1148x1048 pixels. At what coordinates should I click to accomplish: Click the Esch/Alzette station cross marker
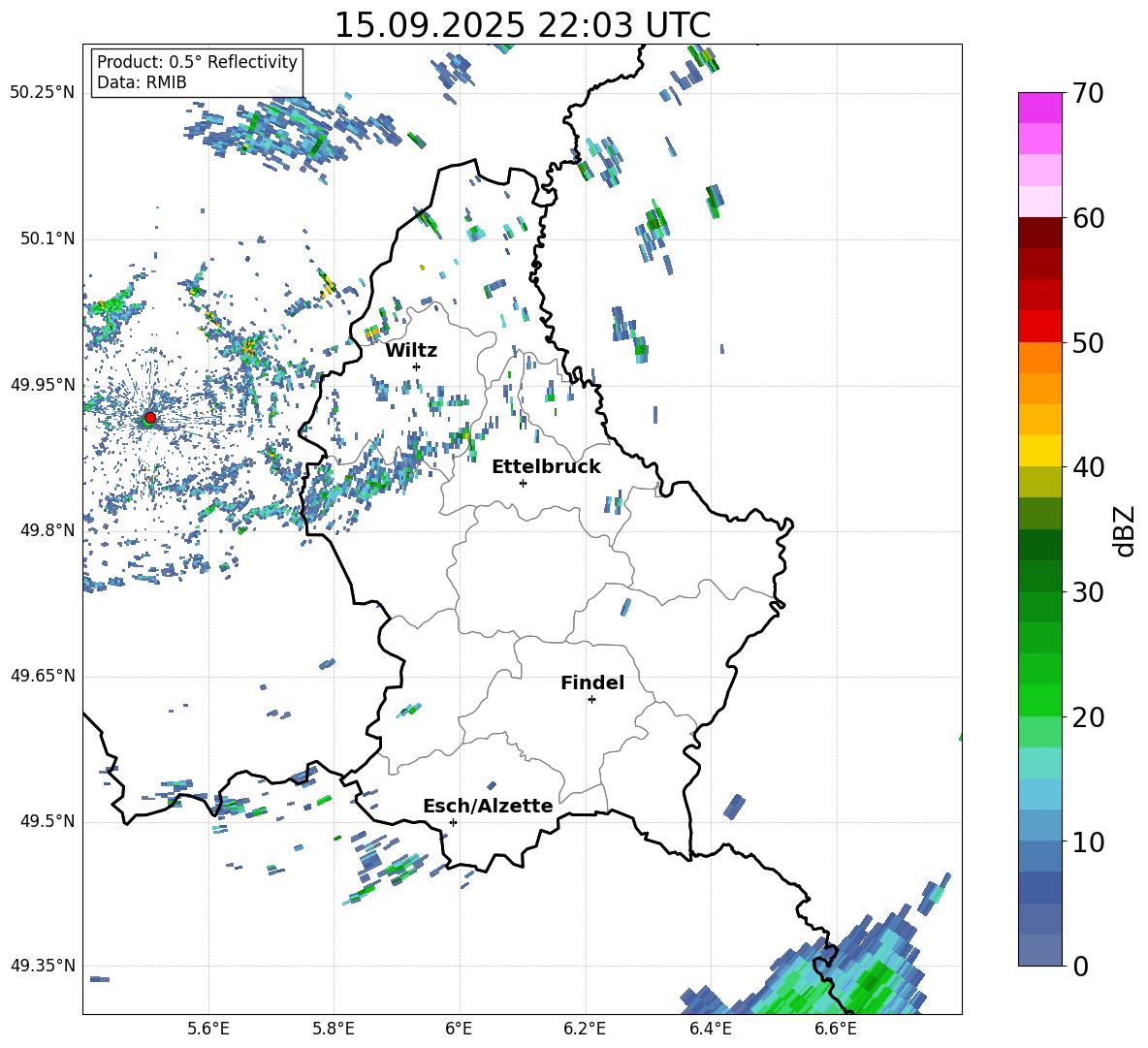click(x=453, y=822)
